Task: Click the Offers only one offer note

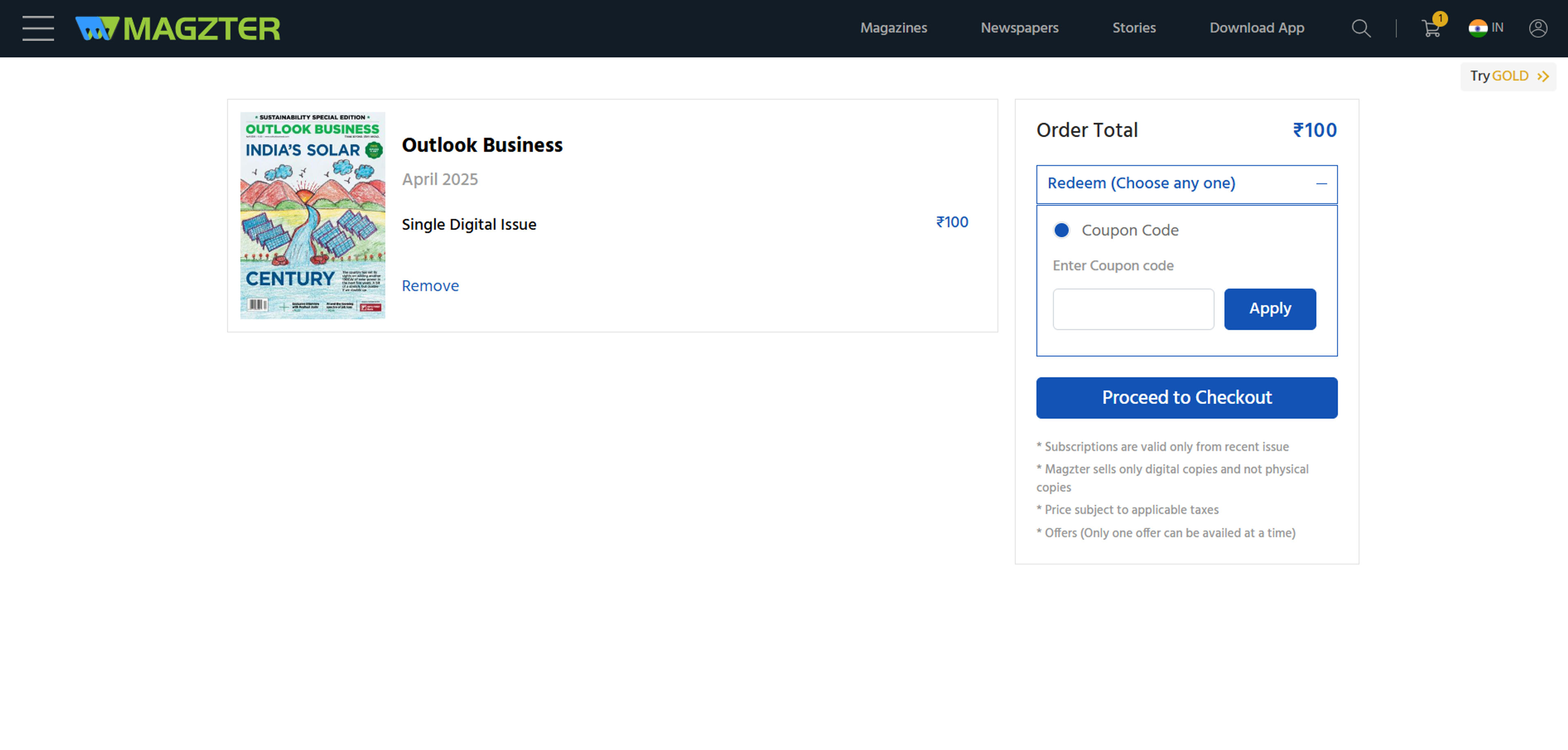Action: pyautogui.click(x=1166, y=533)
